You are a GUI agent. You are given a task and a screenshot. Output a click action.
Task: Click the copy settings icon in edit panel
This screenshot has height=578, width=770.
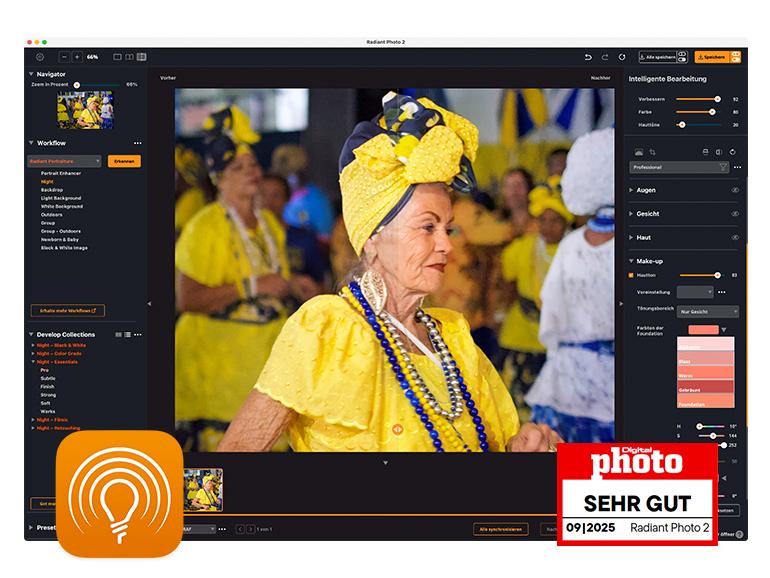click(x=706, y=152)
